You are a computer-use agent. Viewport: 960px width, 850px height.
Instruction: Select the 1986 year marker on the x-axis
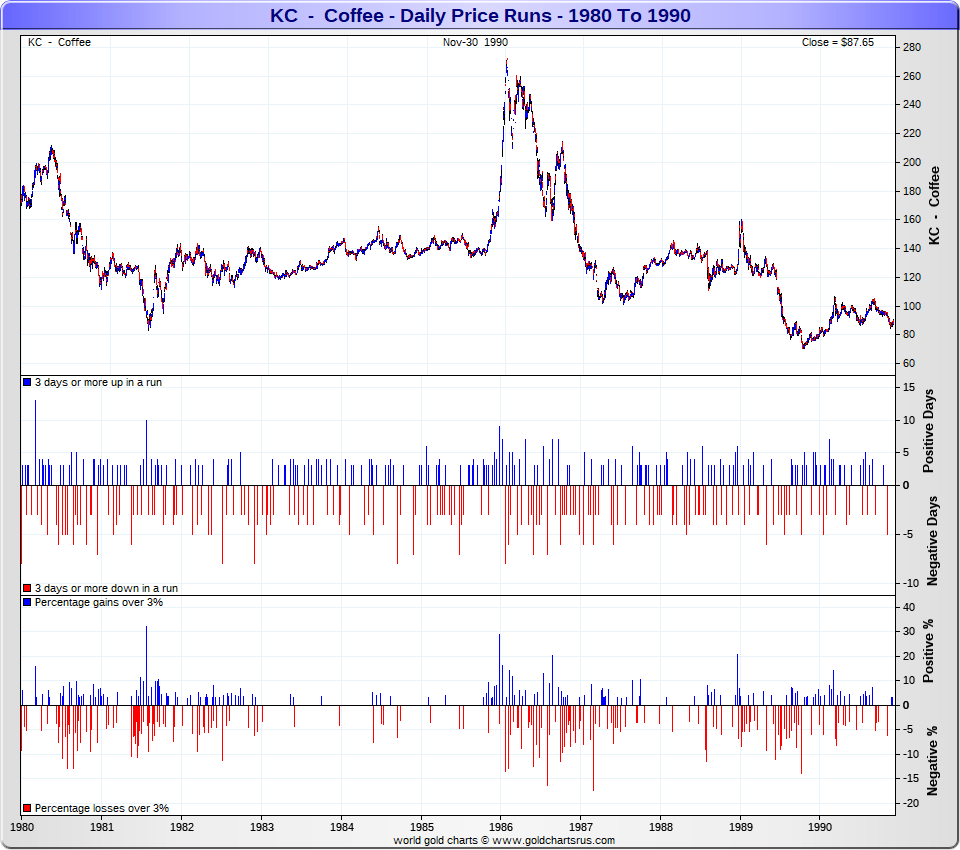(501, 828)
